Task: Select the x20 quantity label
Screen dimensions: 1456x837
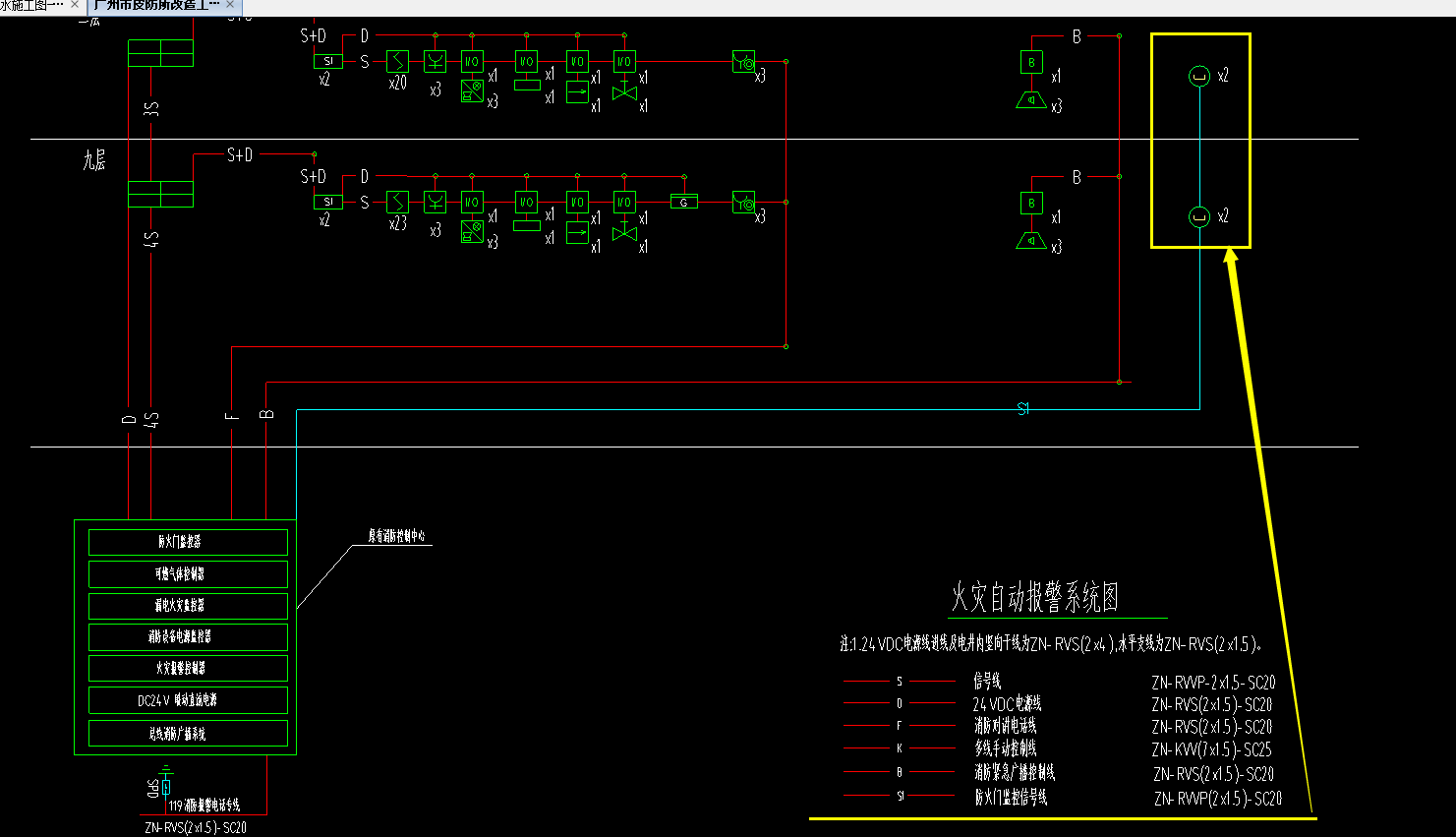Action: pos(397,83)
